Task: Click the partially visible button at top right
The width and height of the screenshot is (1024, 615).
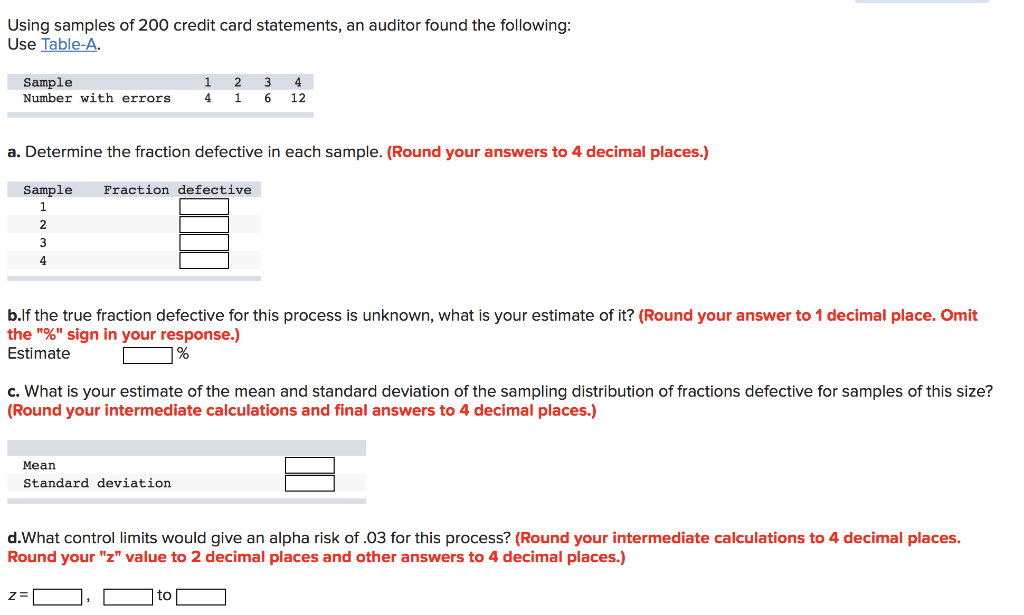Action: [x=921, y=3]
